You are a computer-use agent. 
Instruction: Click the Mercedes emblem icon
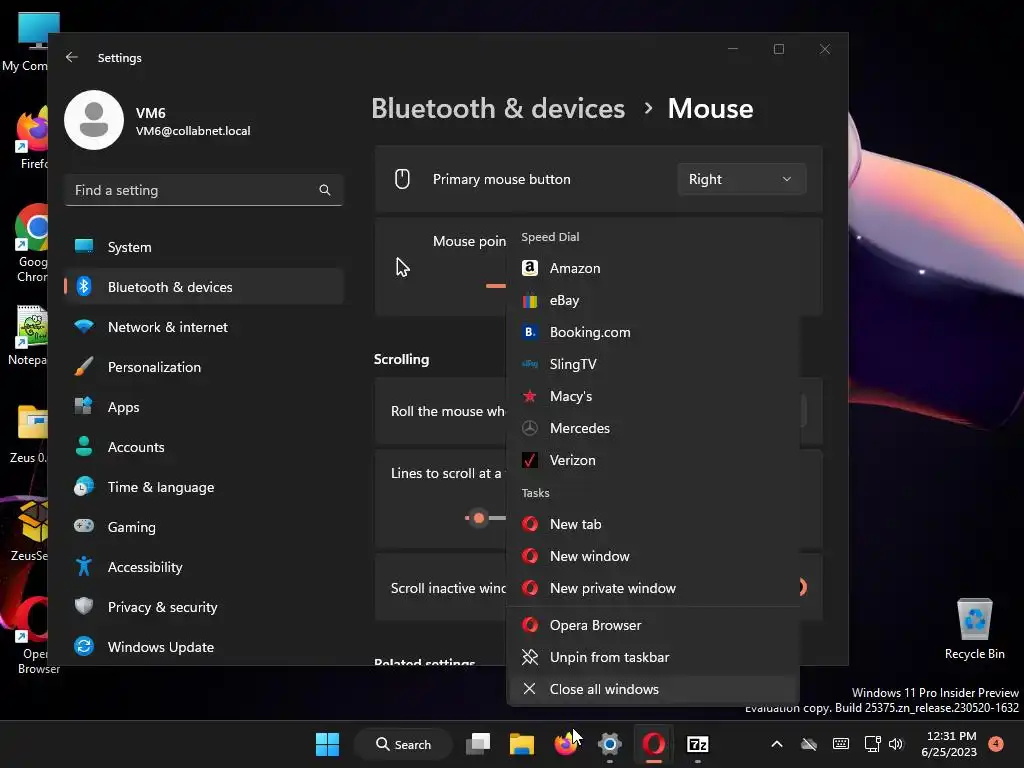coord(530,428)
